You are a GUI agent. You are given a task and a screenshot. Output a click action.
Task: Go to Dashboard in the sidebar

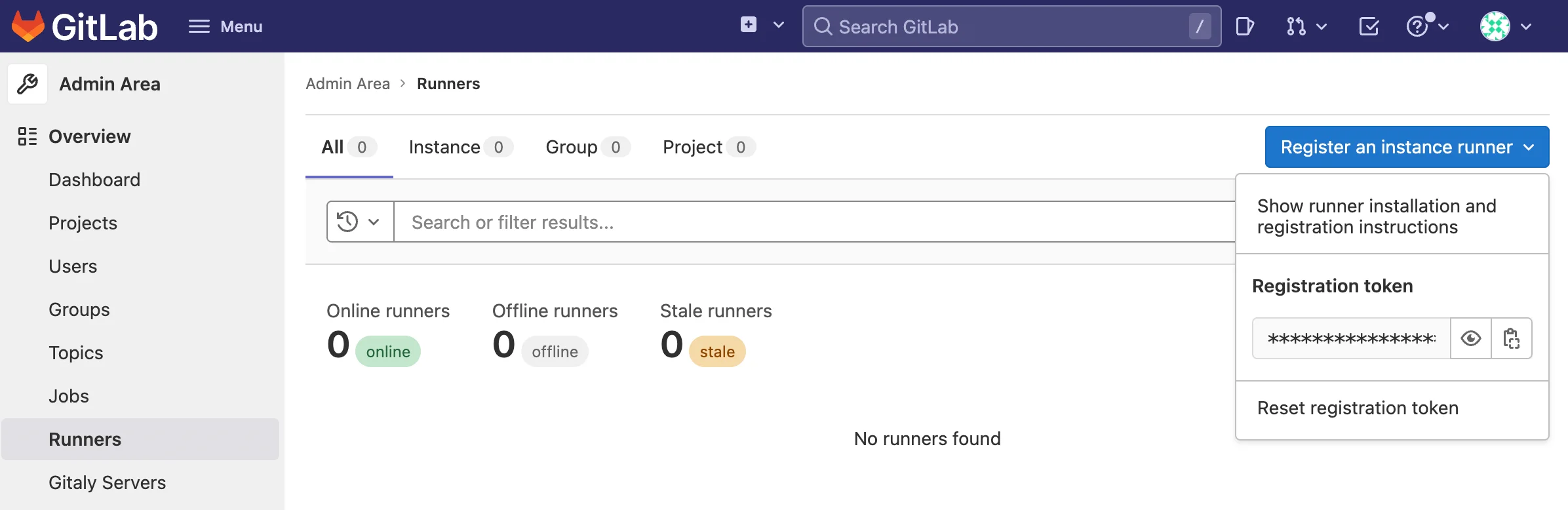click(94, 180)
